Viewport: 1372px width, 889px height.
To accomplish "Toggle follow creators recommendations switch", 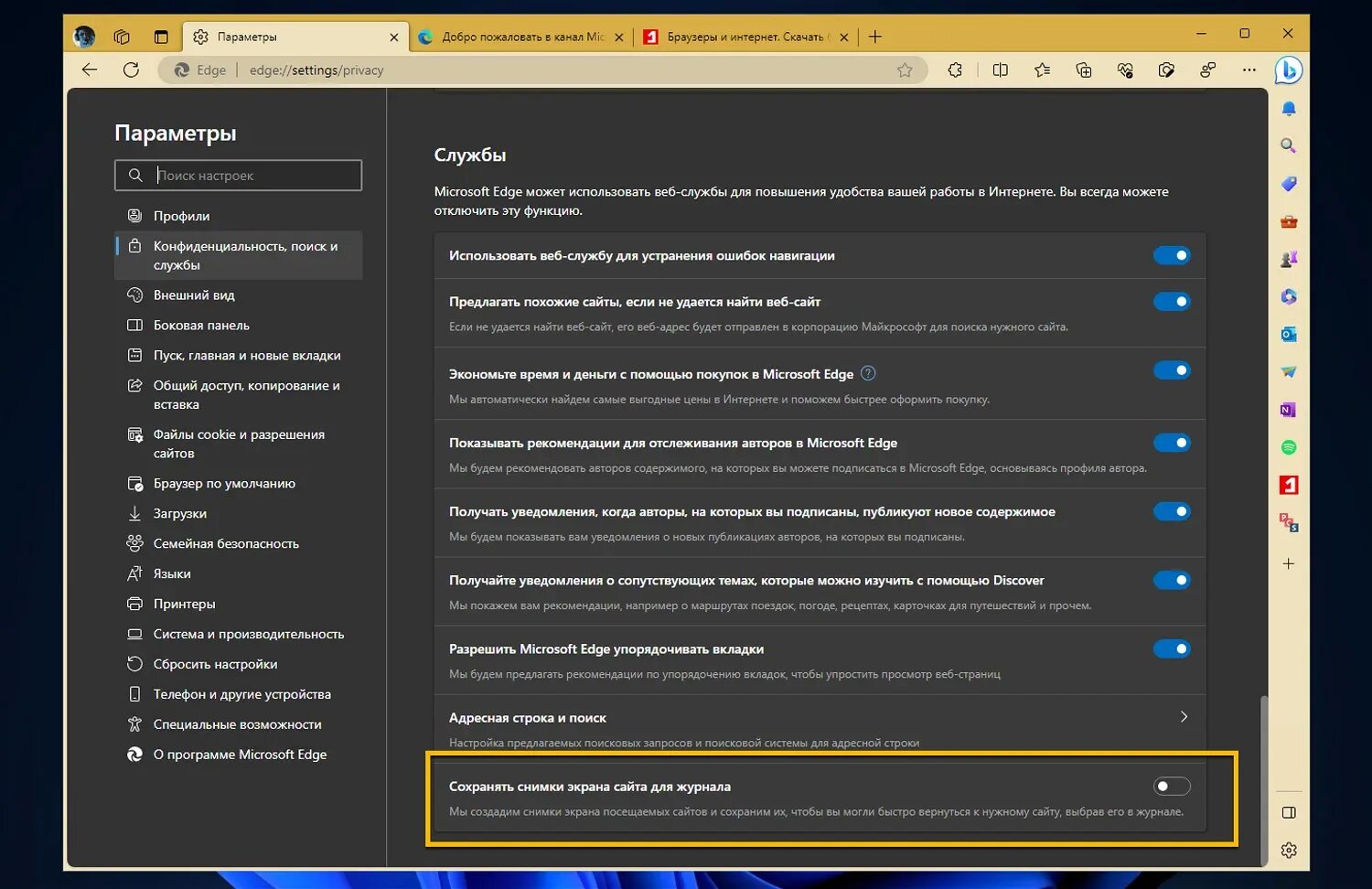I will point(1172,443).
